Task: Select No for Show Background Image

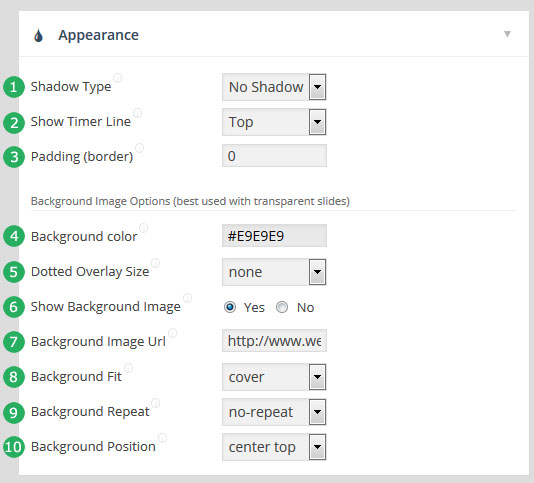Action: click(x=282, y=307)
